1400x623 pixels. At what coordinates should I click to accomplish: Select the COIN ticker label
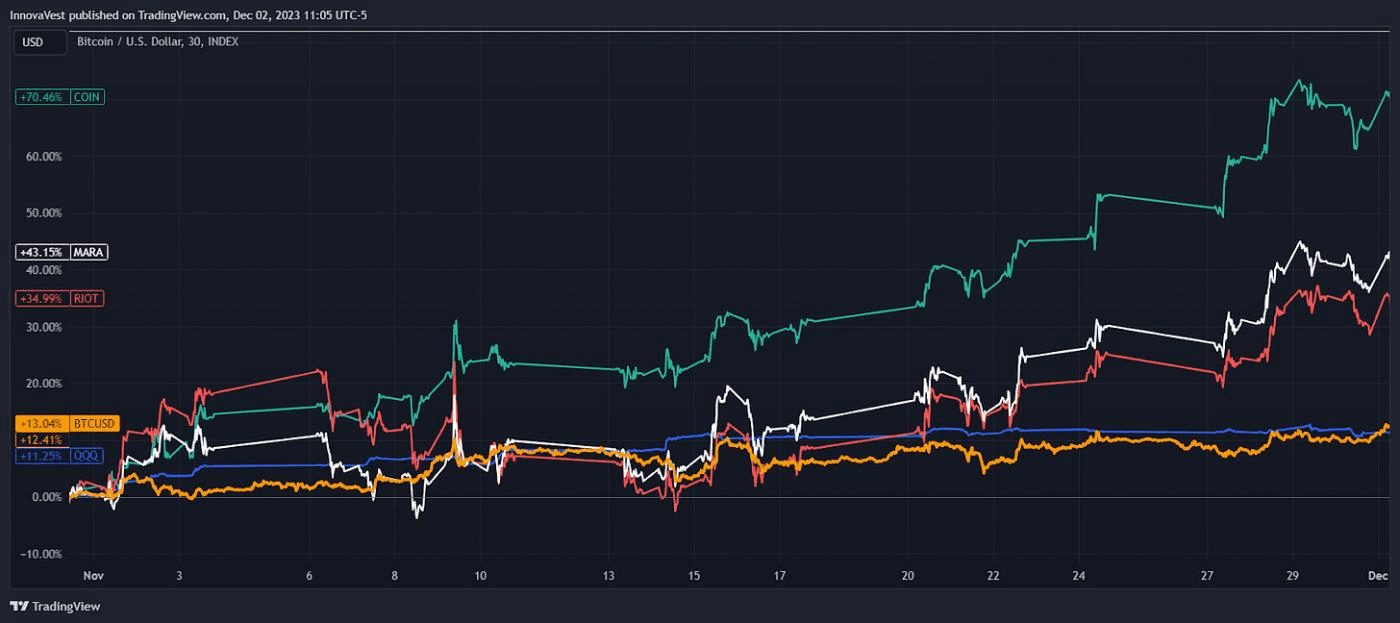pos(85,97)
